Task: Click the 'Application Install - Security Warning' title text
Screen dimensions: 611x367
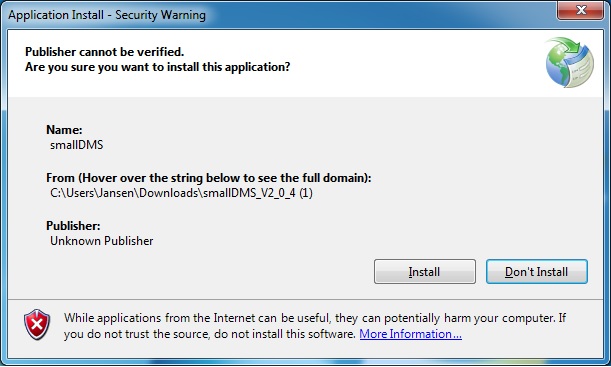Action: point(107,15)
